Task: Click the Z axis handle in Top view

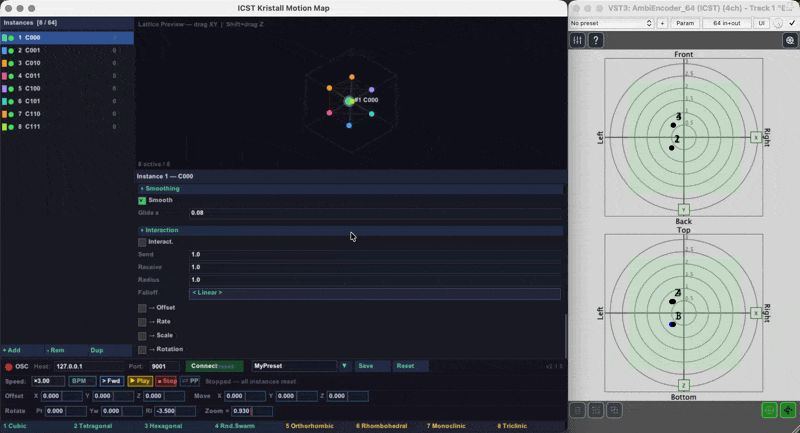Action: click(x=684, y=385)
